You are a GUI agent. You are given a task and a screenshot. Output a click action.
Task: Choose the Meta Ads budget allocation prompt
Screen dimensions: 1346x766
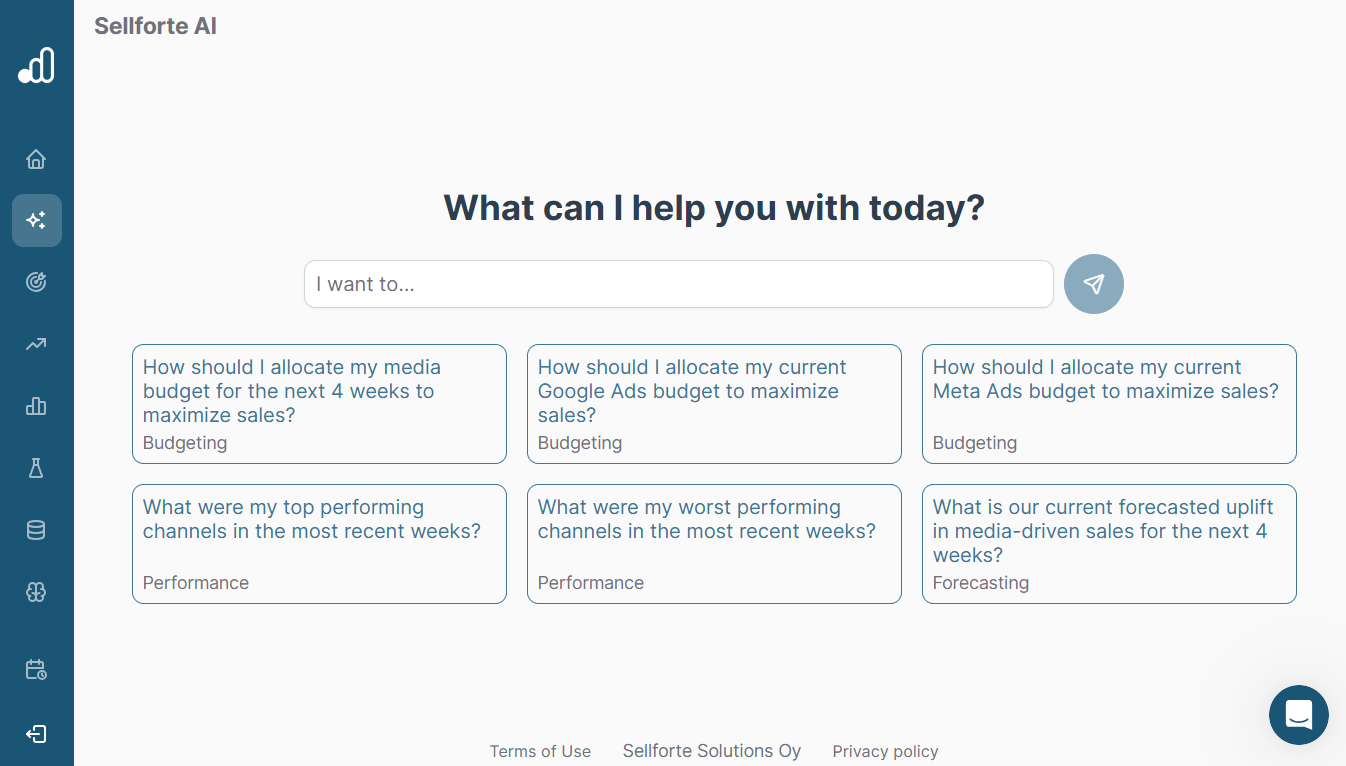point(1109,403)
